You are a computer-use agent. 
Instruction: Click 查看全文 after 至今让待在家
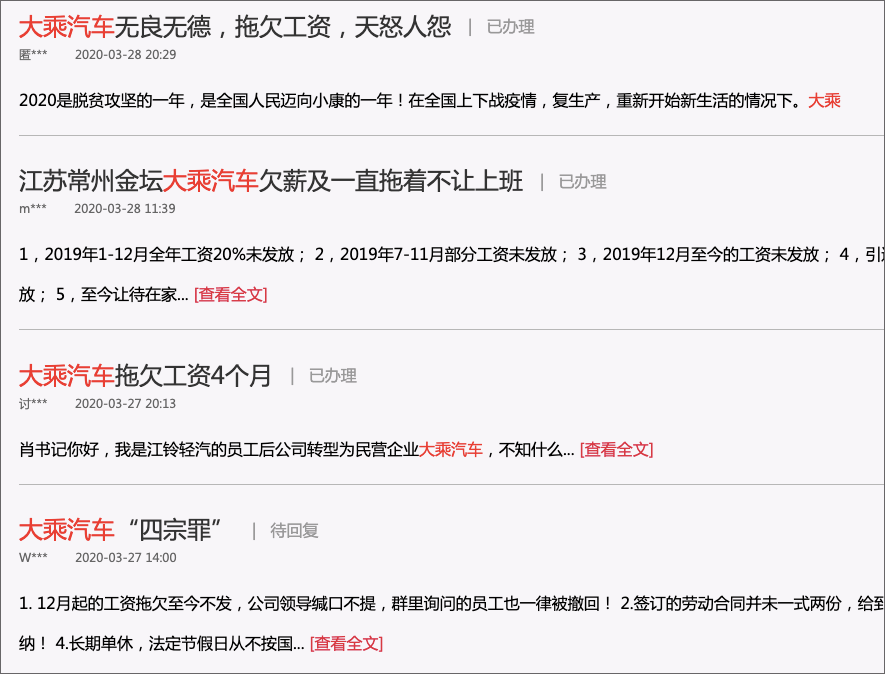click(x=231, y=294)
